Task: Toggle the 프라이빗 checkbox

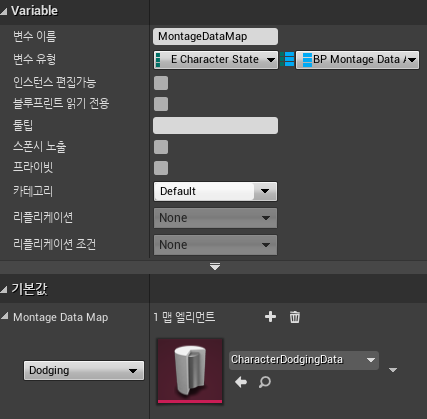Action: point(161,168)
